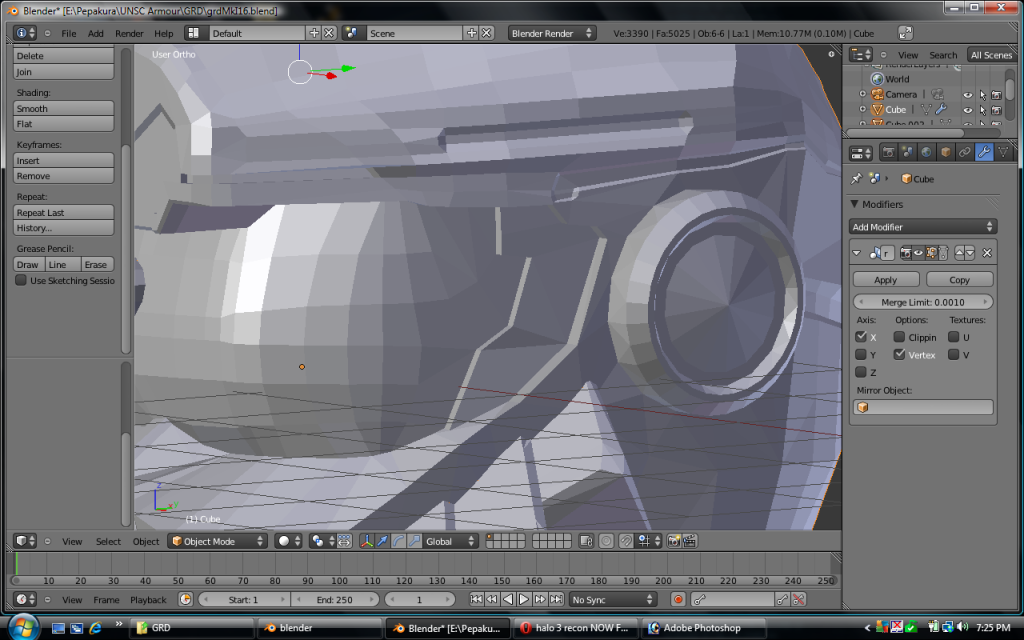Select the rotate manipulator icon
The height and width of the screenshot is (640, 1024).
pos(398,541)
